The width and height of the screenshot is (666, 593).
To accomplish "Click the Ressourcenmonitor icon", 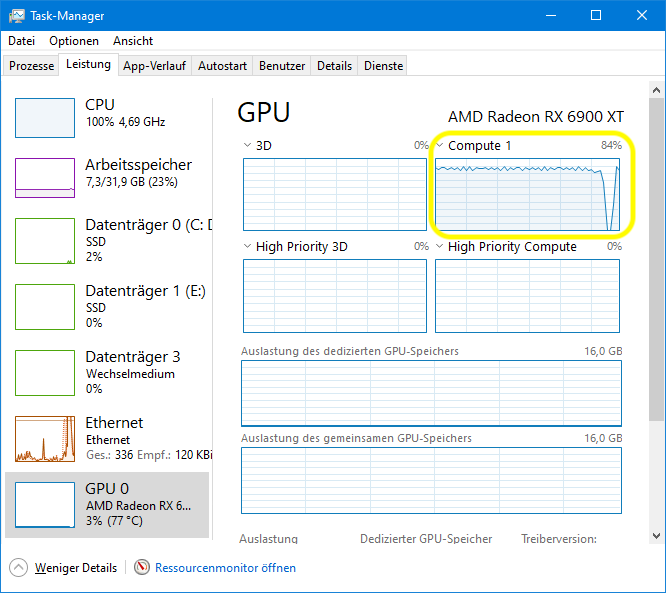I will click(142, 568).
